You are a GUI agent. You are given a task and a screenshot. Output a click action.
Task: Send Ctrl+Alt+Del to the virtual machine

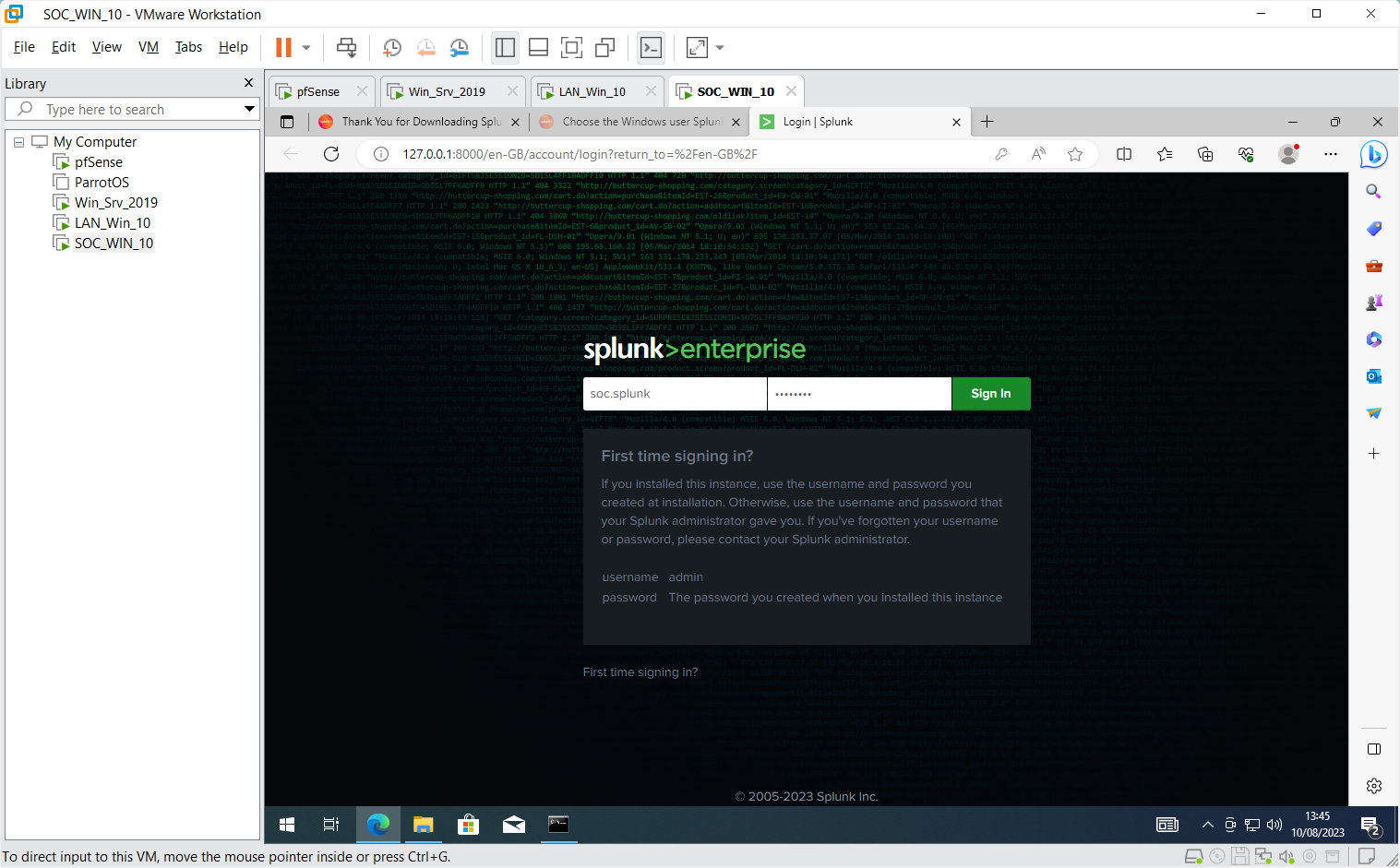347,47
